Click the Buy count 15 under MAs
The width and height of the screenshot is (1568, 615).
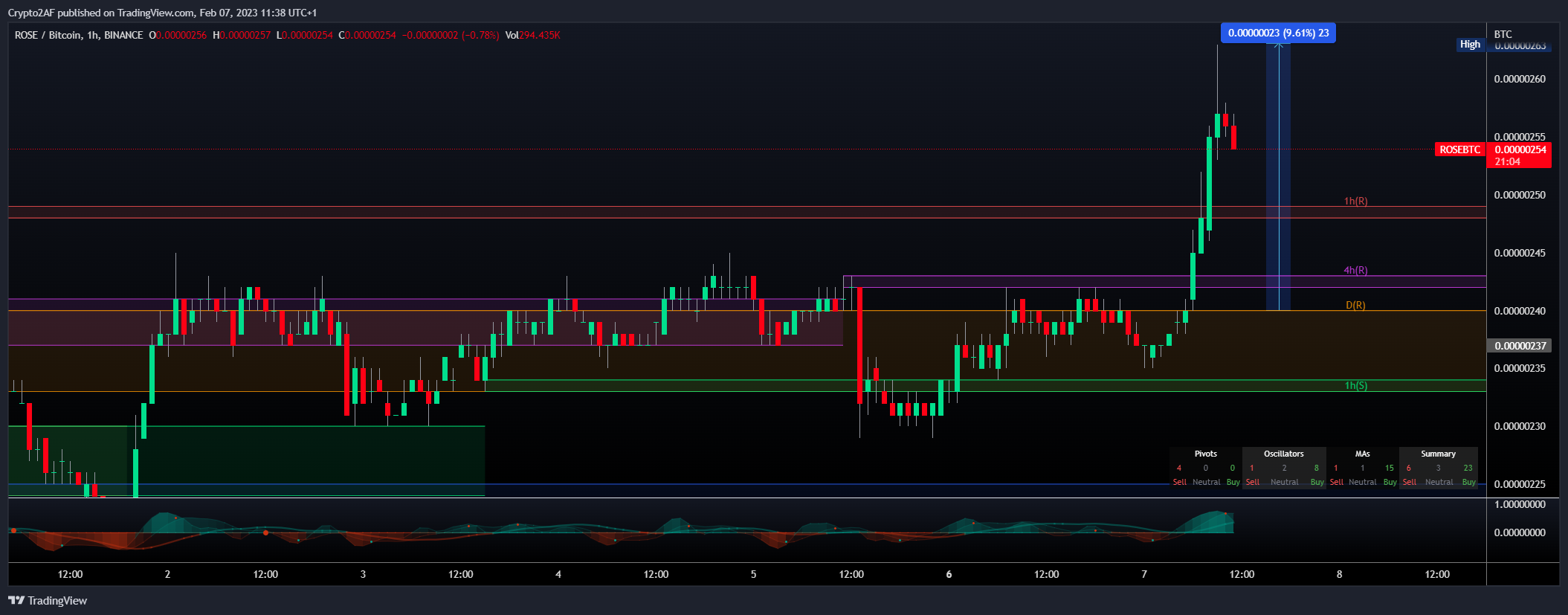tap(1389, 468)
